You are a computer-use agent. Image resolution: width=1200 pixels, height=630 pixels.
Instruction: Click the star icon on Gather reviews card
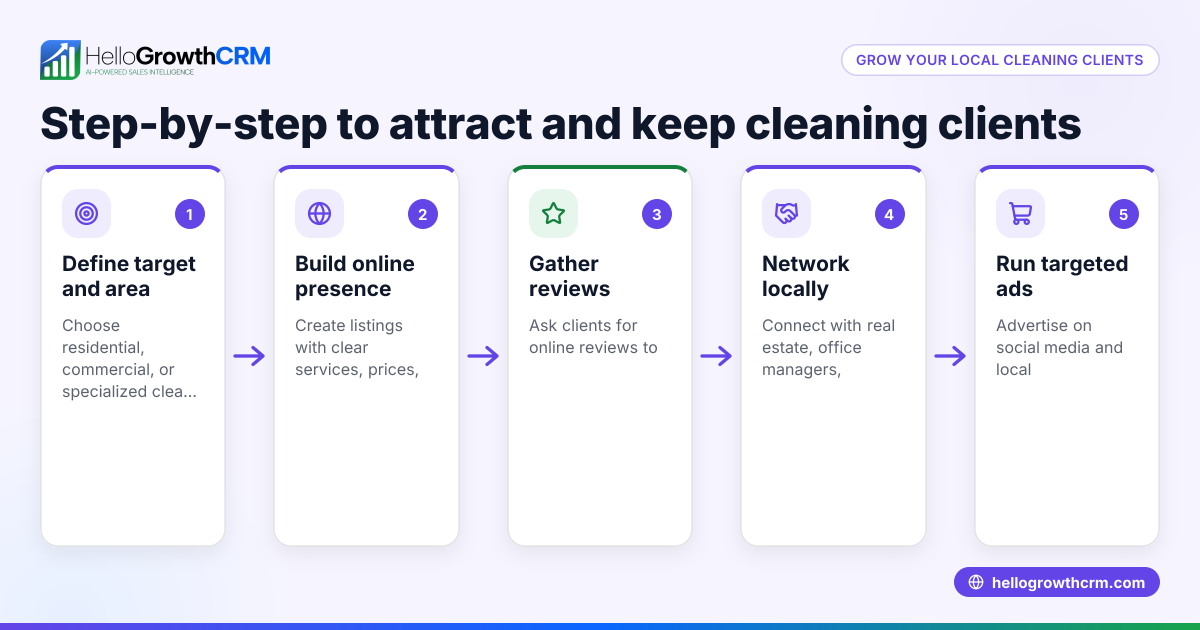pyautogui.click(x=553, y=214)
